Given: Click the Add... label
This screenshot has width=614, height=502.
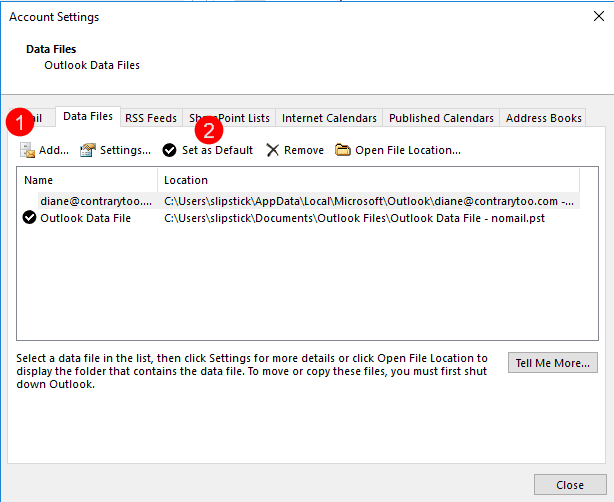Looking at the screenshot, I should click(54, 150).
